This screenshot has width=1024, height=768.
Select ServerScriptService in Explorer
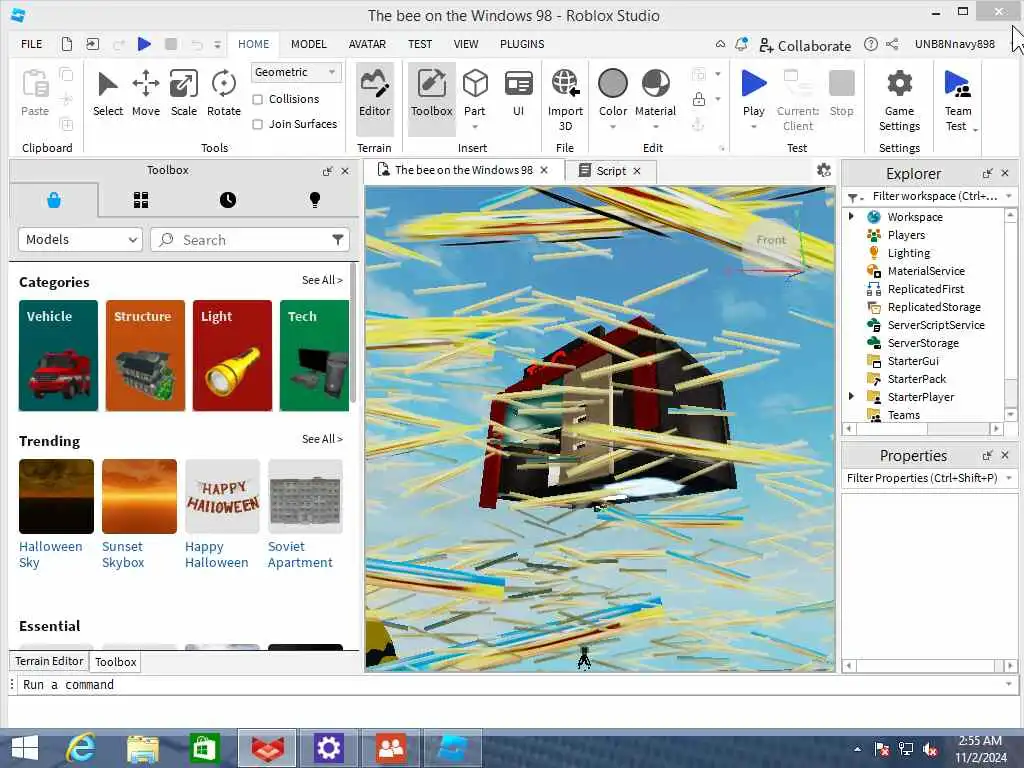pos(935,325)
